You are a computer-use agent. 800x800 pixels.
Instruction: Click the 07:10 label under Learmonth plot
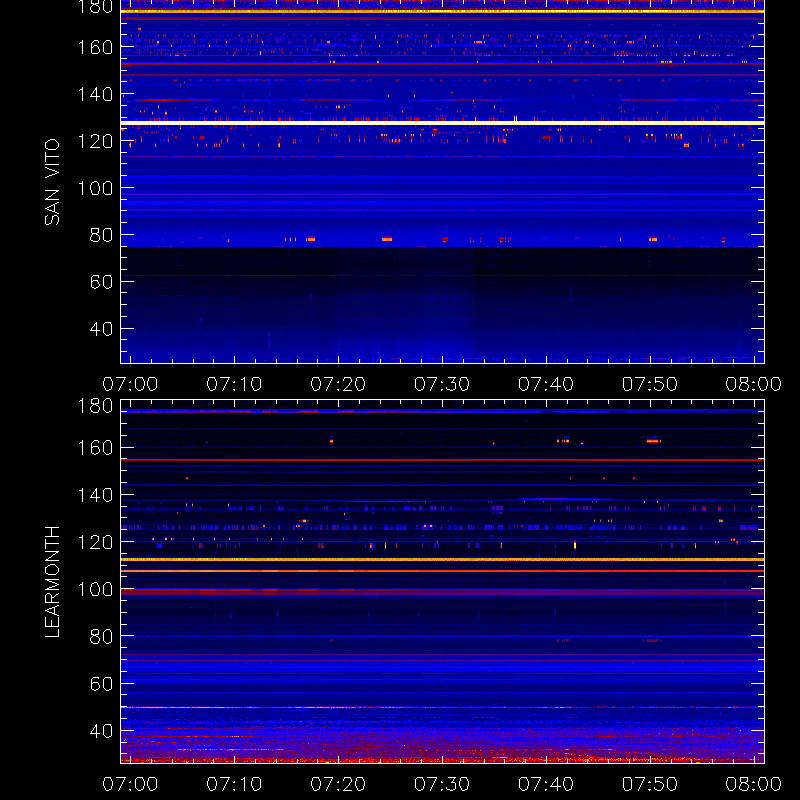coord(234,784)
